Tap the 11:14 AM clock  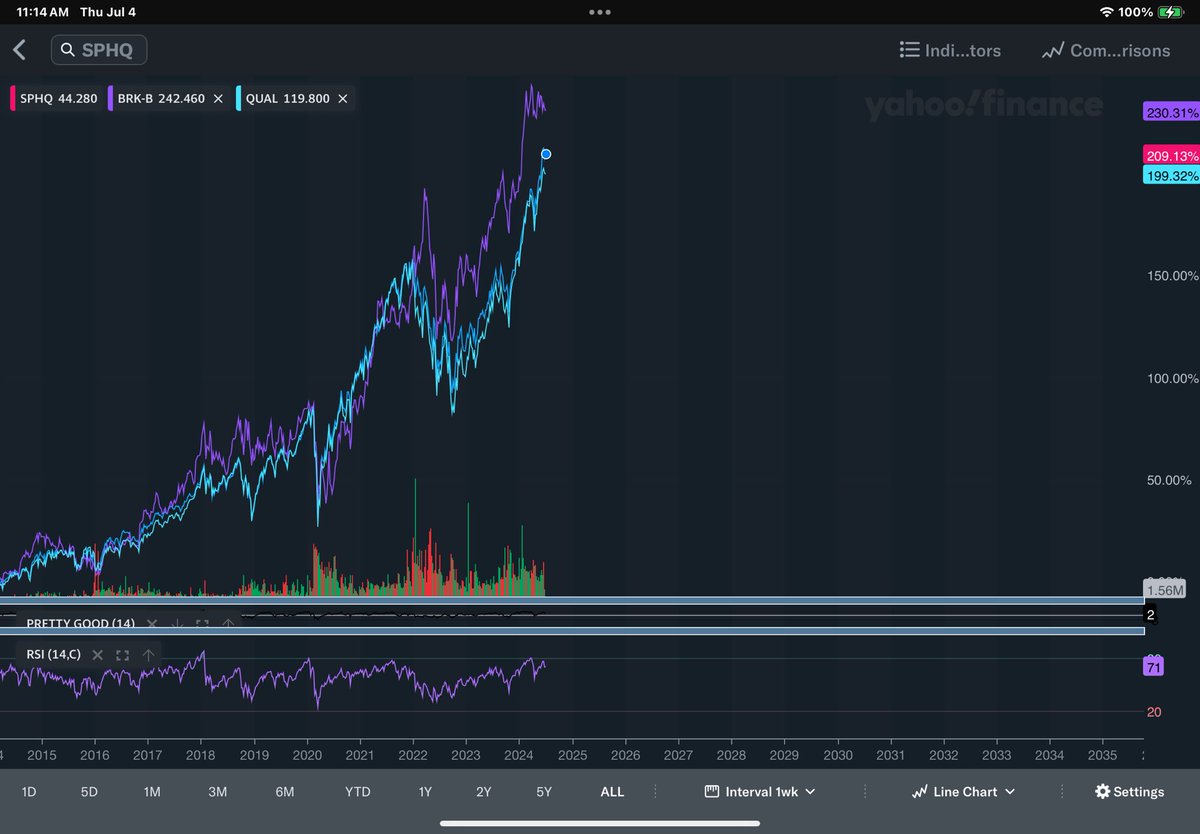click(x=43, y=12)
